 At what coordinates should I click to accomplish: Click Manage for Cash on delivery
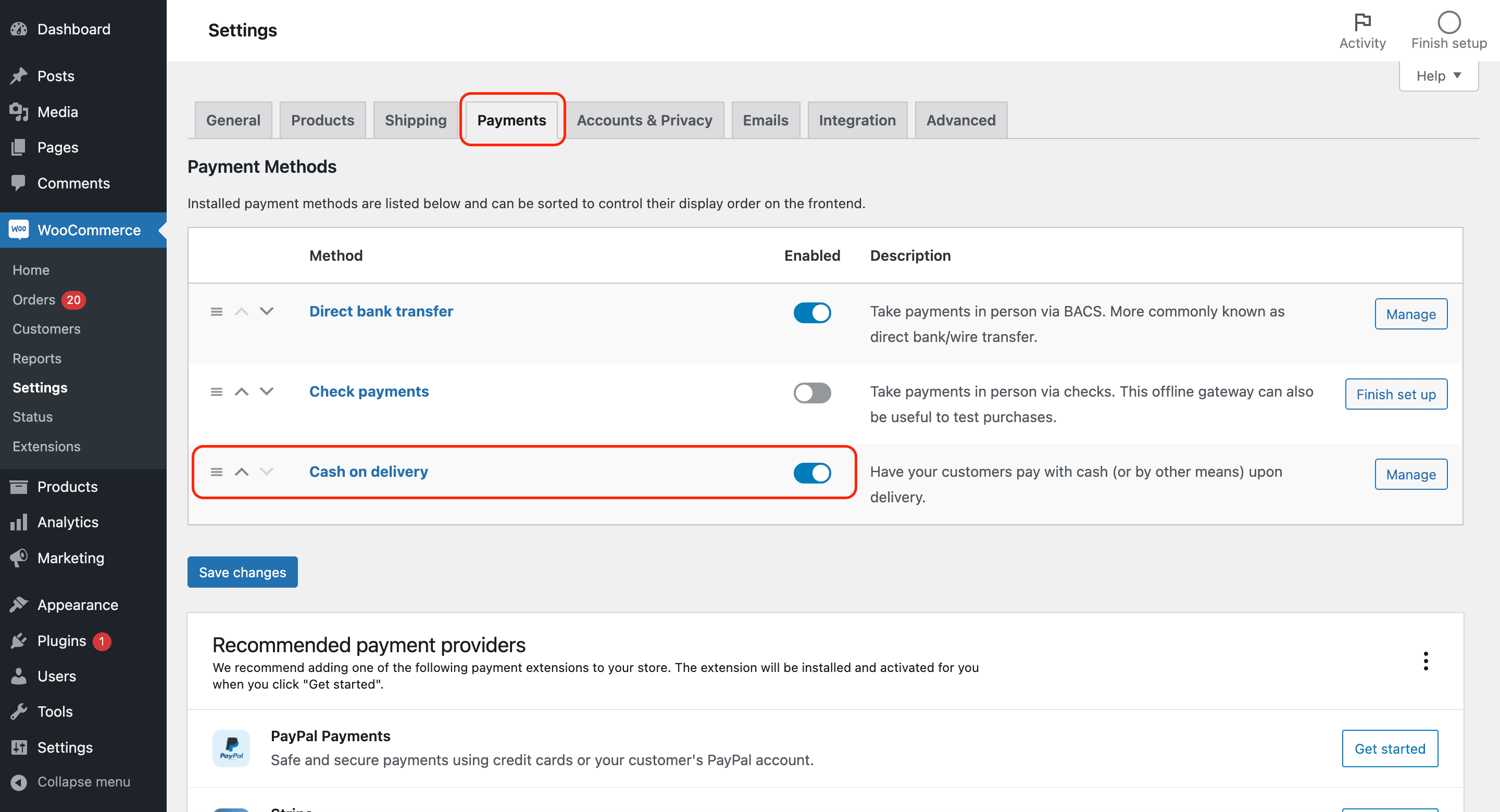1411,474
